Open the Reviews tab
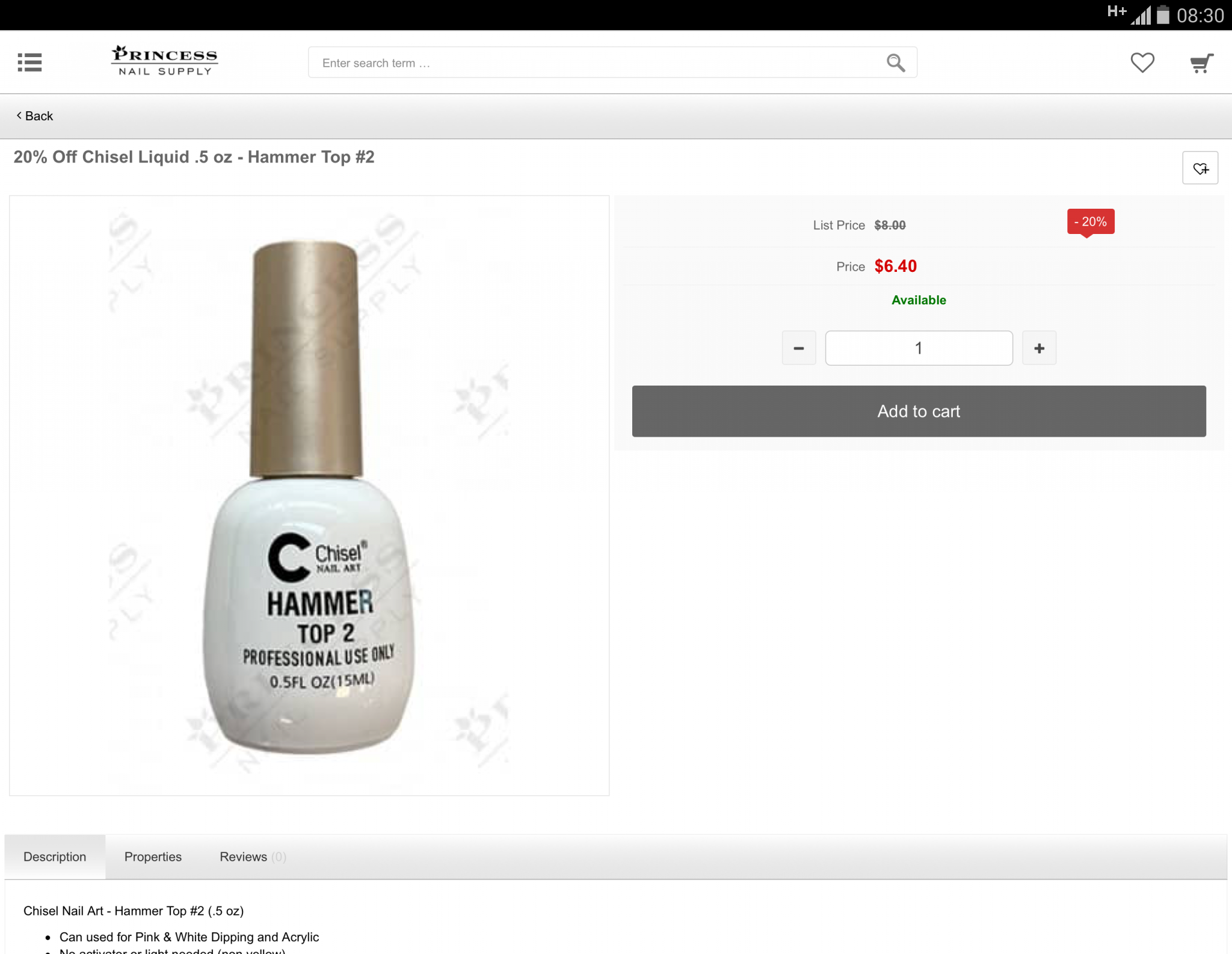1232x954 pixels. [253, 857]
